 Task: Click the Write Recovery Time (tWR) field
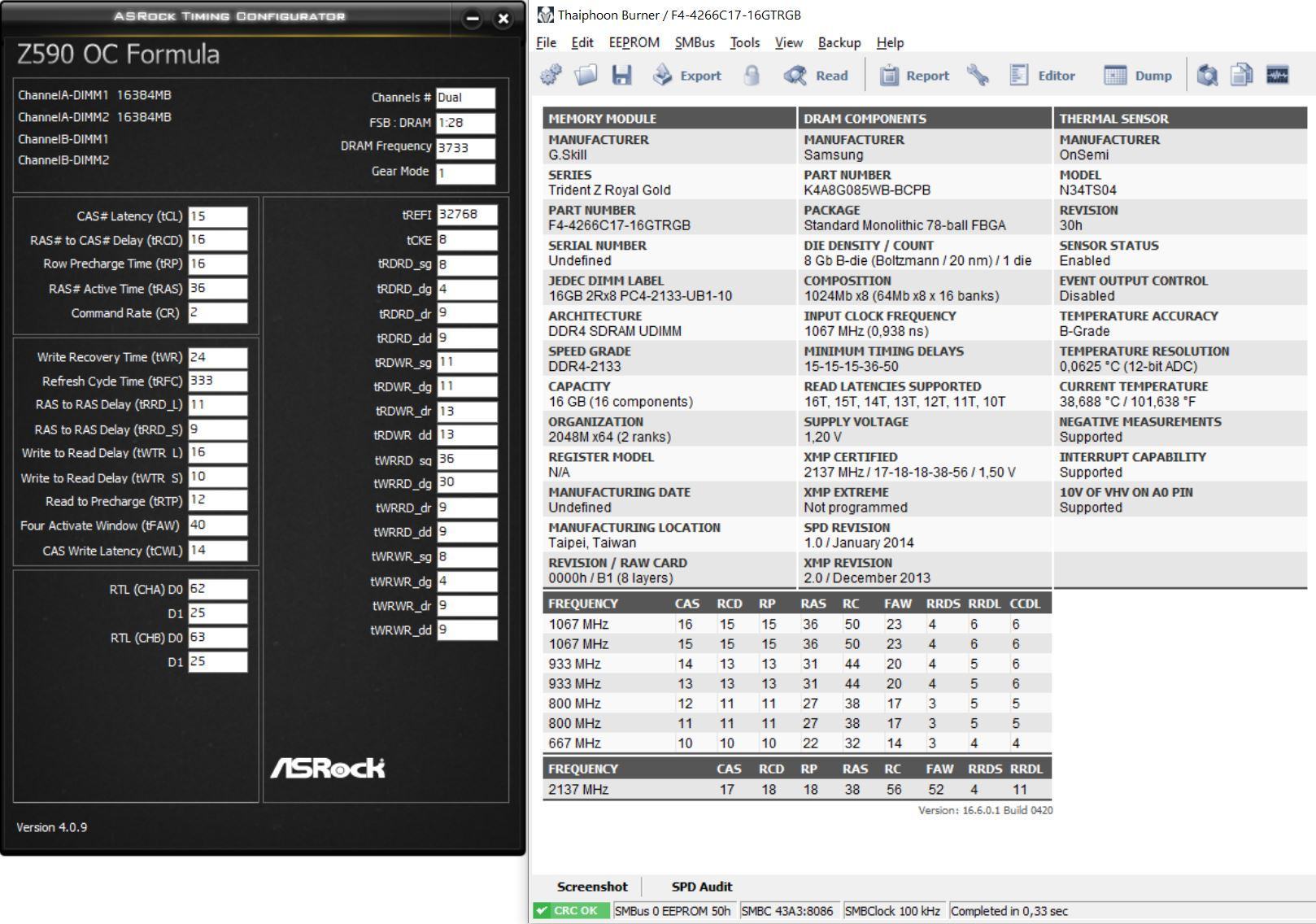point(218,357)
